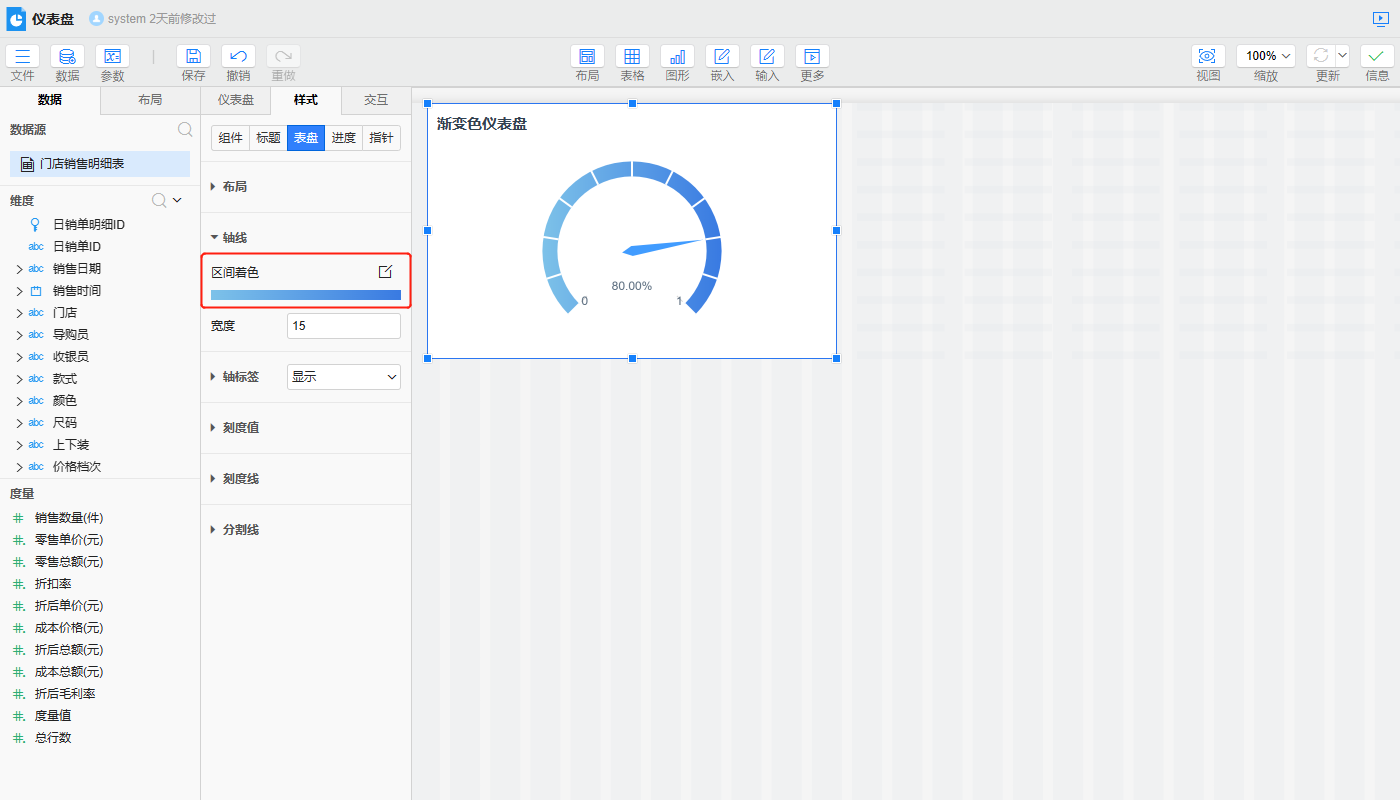1400x800 pixels.
Task: Click the Table (表格) insert icon
Action: pos(632,57)
